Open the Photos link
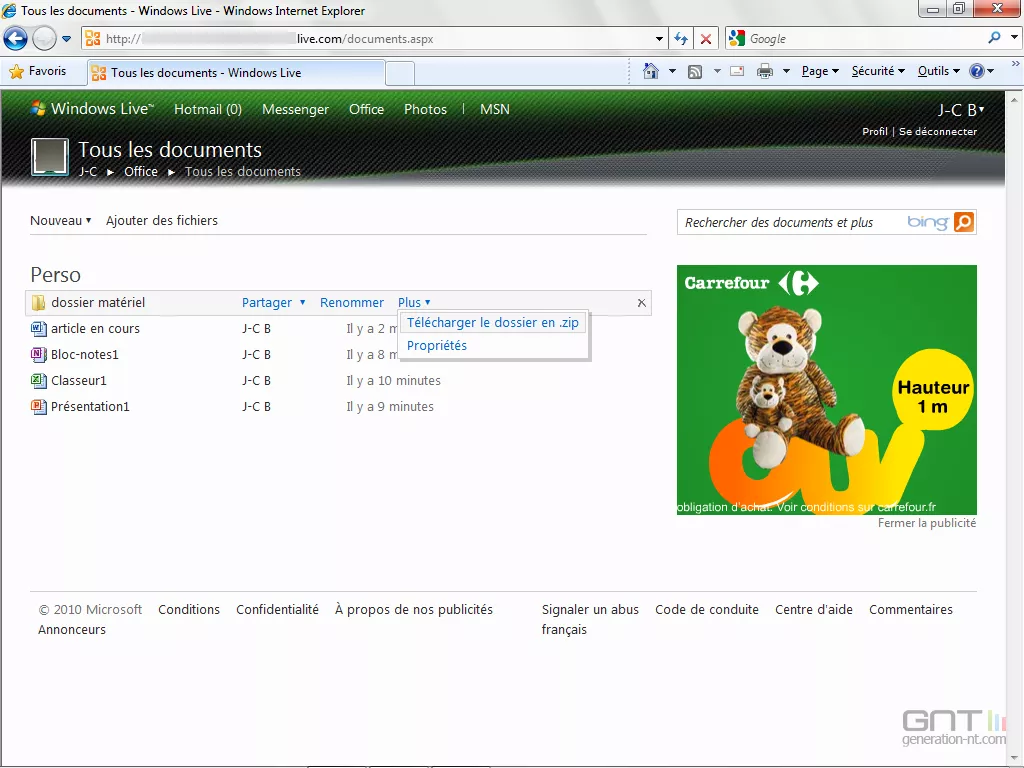 425,110
